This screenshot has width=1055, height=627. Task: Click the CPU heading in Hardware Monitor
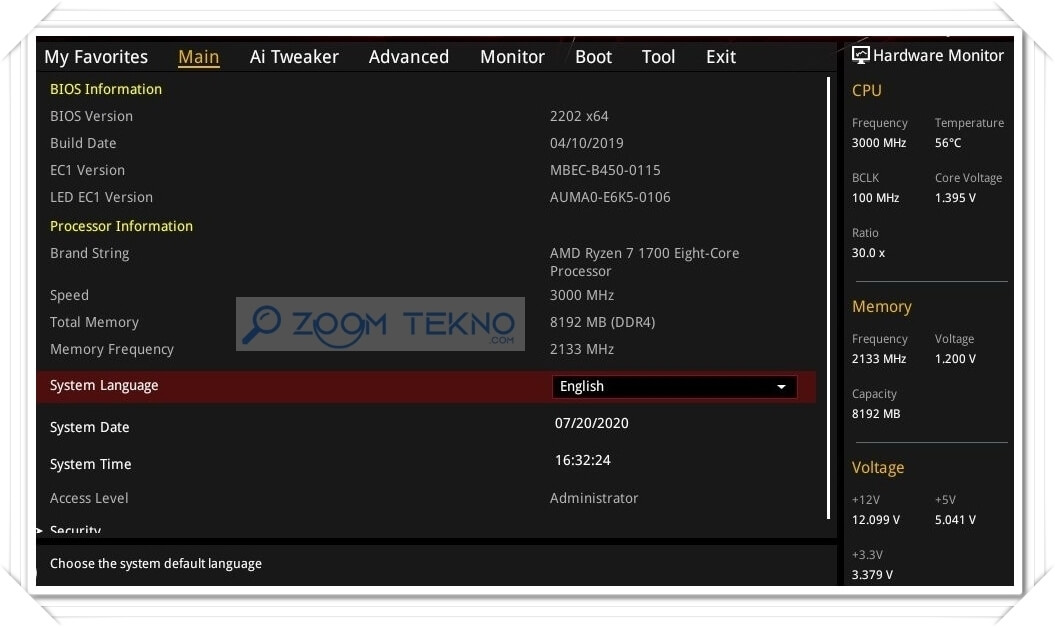click(867, 91)
